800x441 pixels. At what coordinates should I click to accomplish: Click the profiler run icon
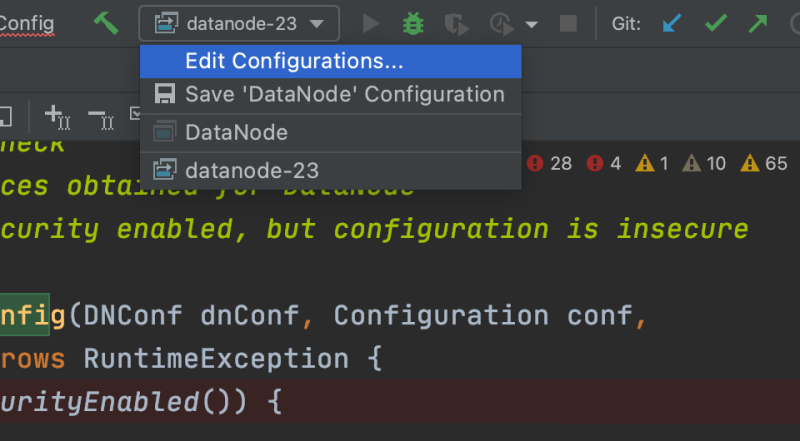(x=501, y=23)
